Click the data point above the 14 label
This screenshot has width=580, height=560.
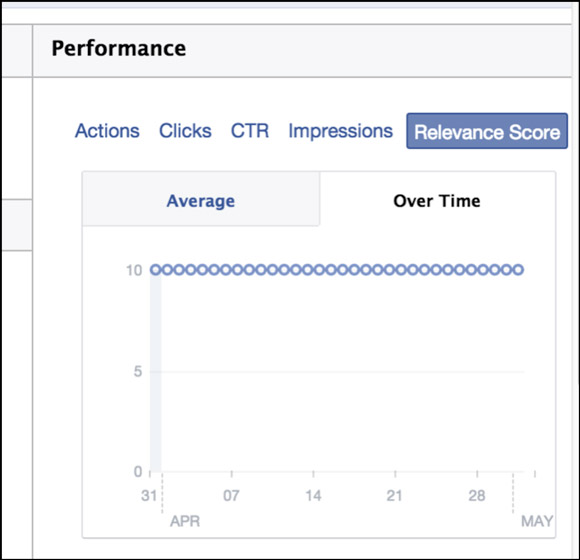pyautogui.click(x=319, y=270)
